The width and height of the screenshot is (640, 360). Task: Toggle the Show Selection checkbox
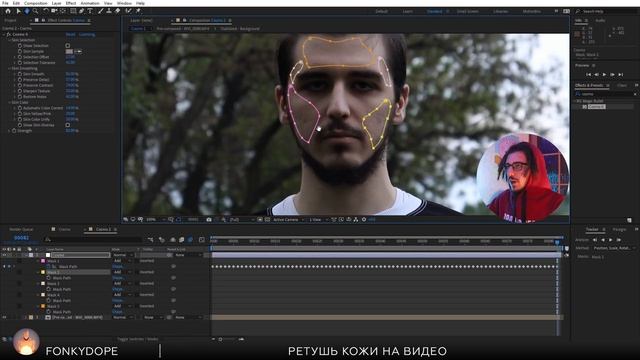(68, 46)
